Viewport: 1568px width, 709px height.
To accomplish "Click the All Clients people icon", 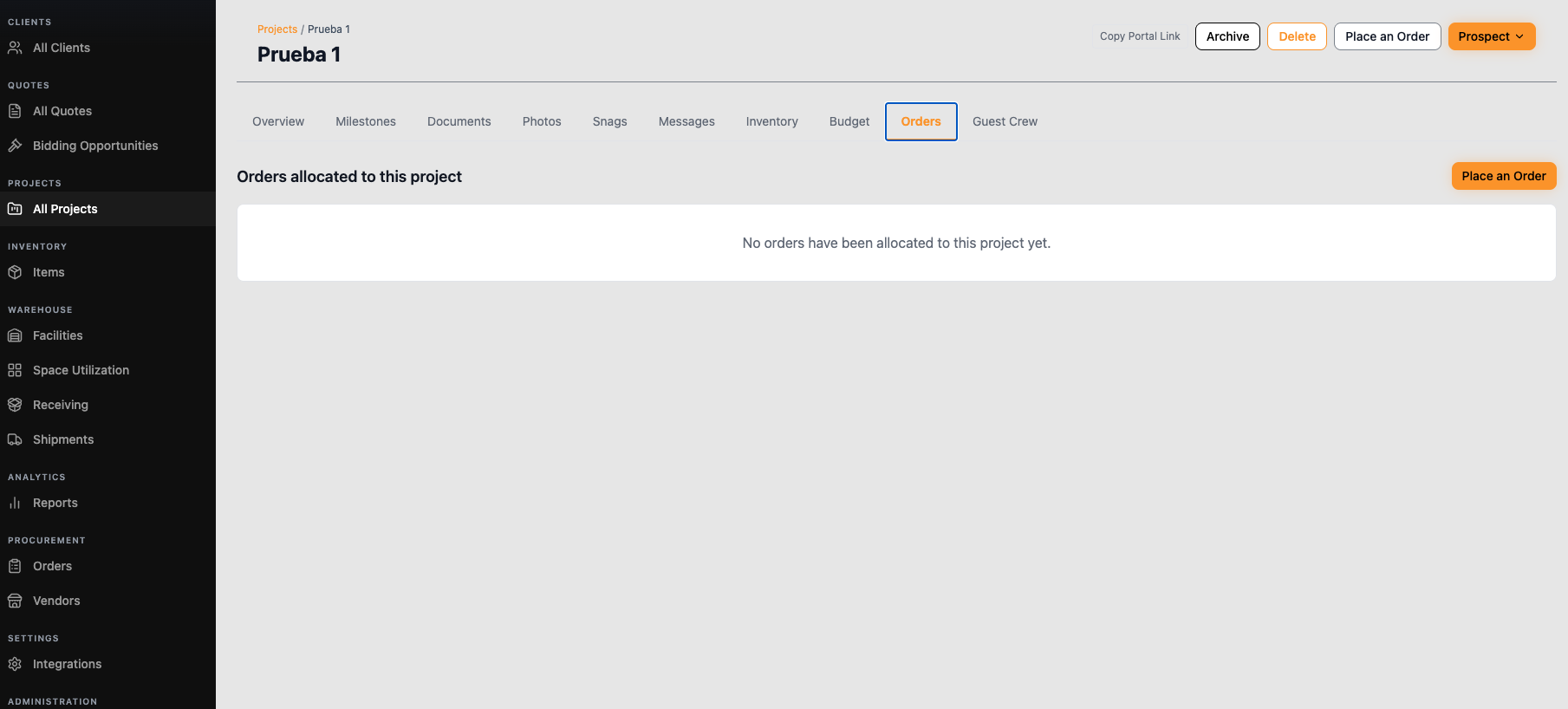I will point(15,48).
